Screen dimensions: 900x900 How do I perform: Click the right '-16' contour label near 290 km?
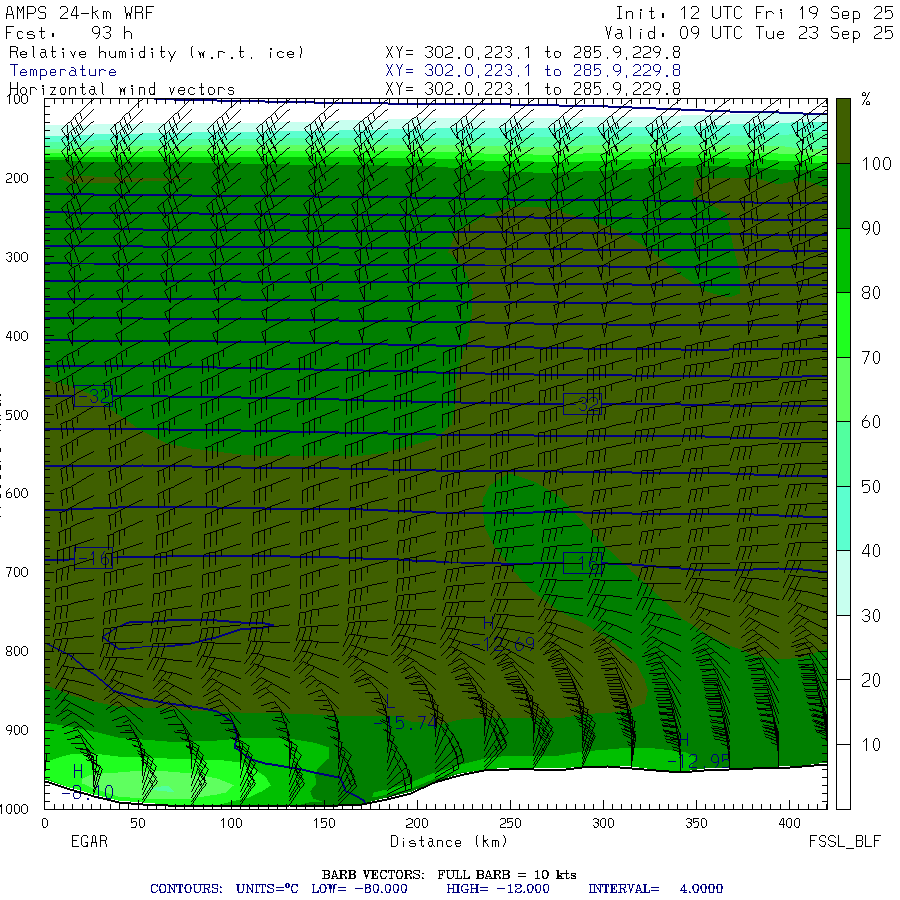pos(583,564)
